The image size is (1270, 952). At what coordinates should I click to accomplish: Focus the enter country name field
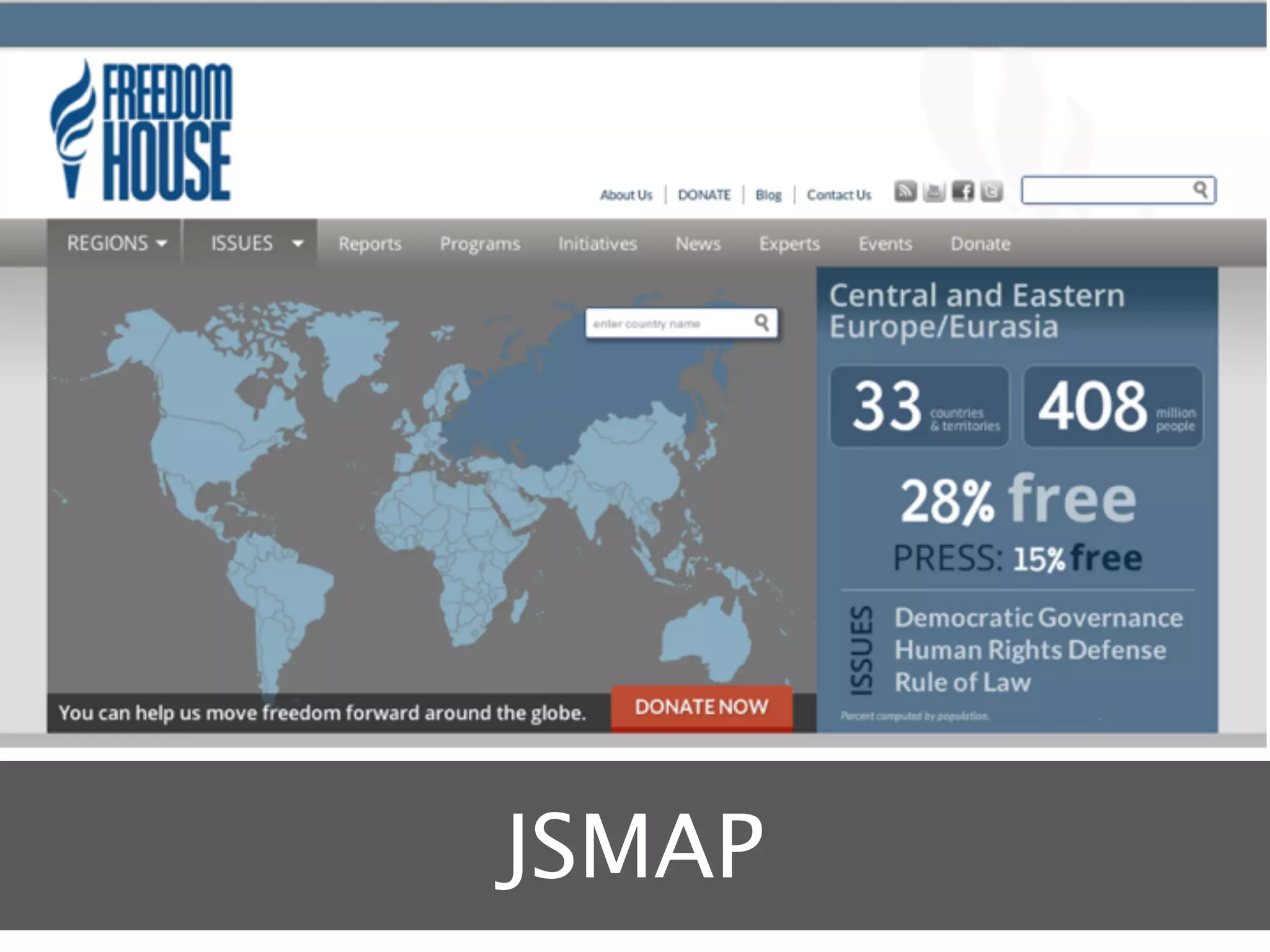(681, 323)
